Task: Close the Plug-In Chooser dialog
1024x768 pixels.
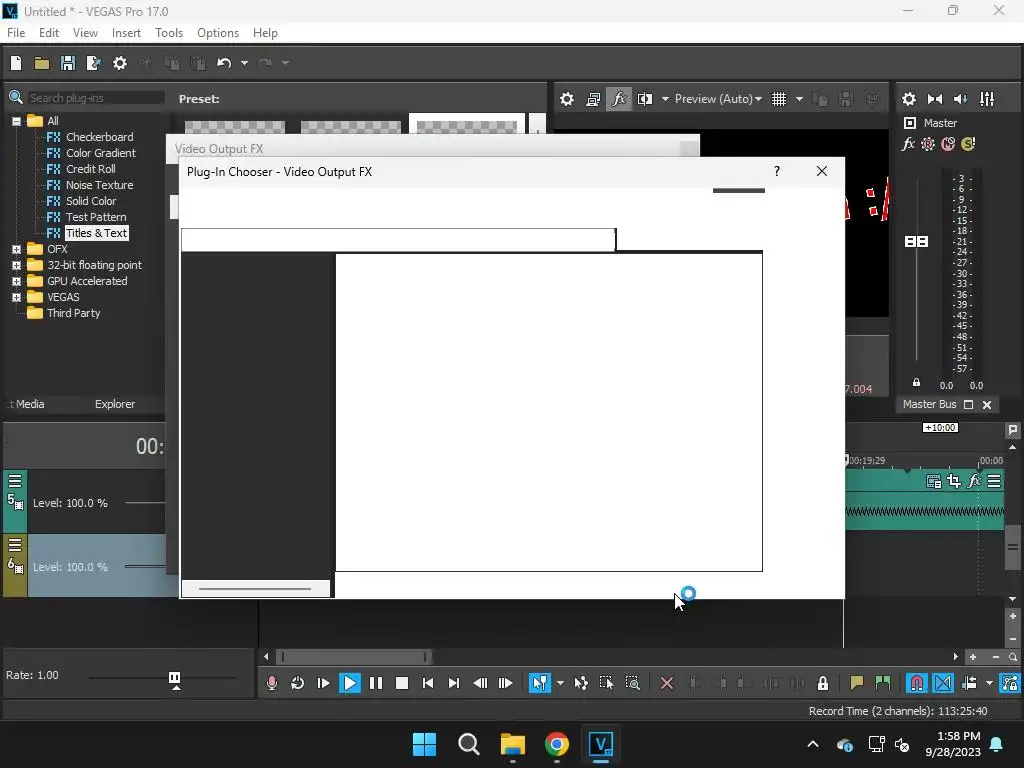Action: point(822,171)
